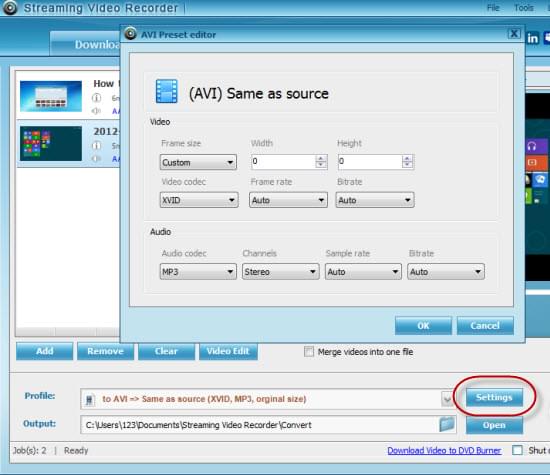Open the audio Bitrate dropdown

click(446, 272)
